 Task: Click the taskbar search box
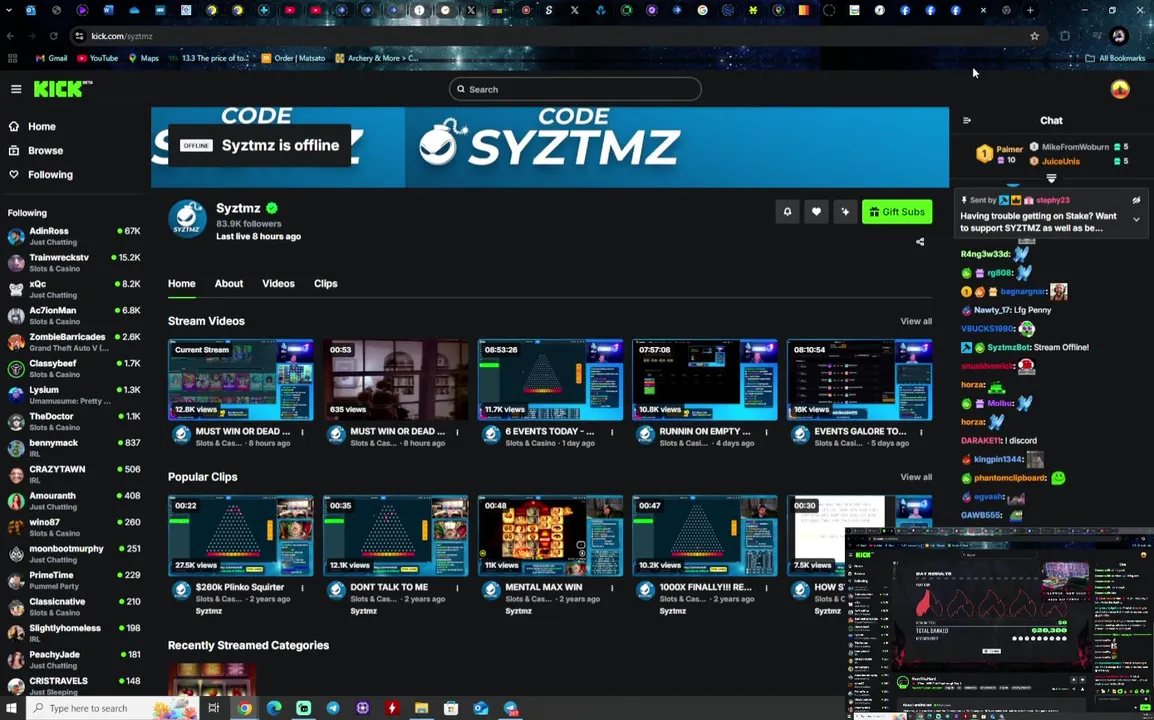[x=112, y=708]
